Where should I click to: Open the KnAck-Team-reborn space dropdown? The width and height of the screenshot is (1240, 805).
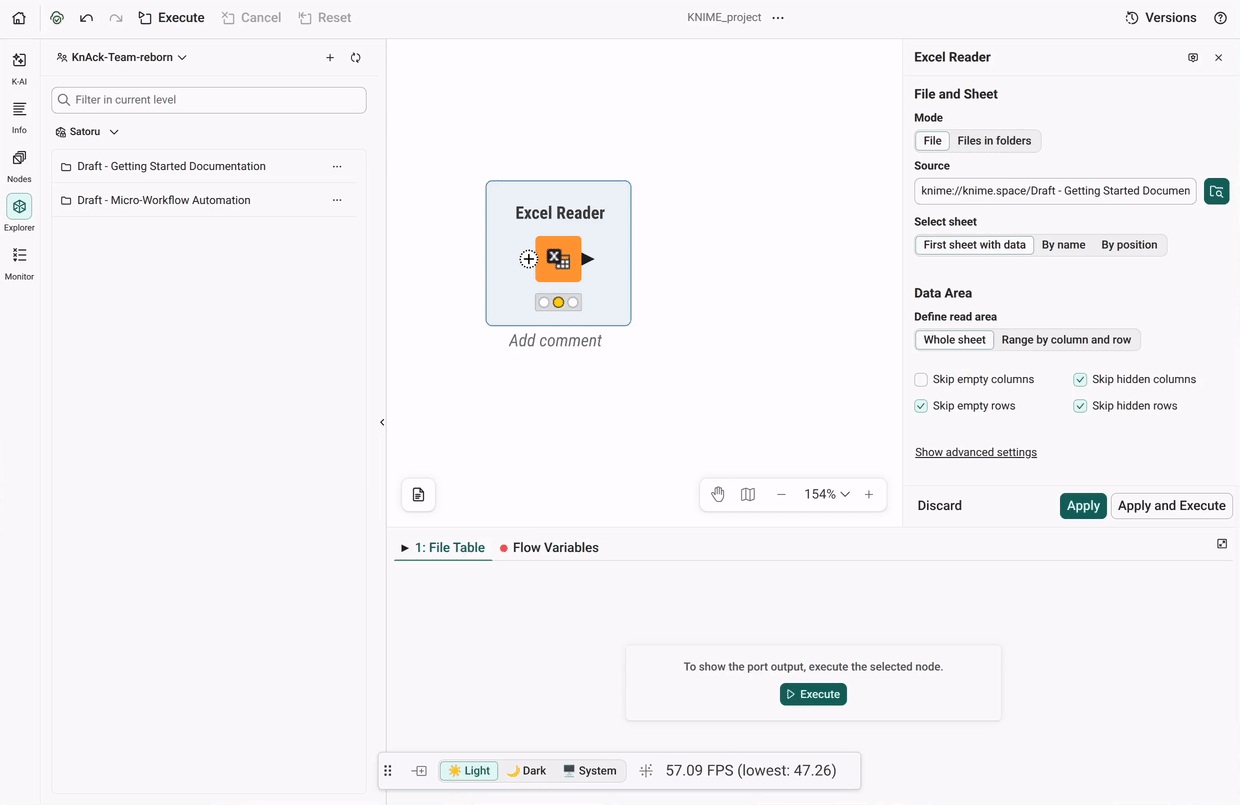click(x=122, y=58)
